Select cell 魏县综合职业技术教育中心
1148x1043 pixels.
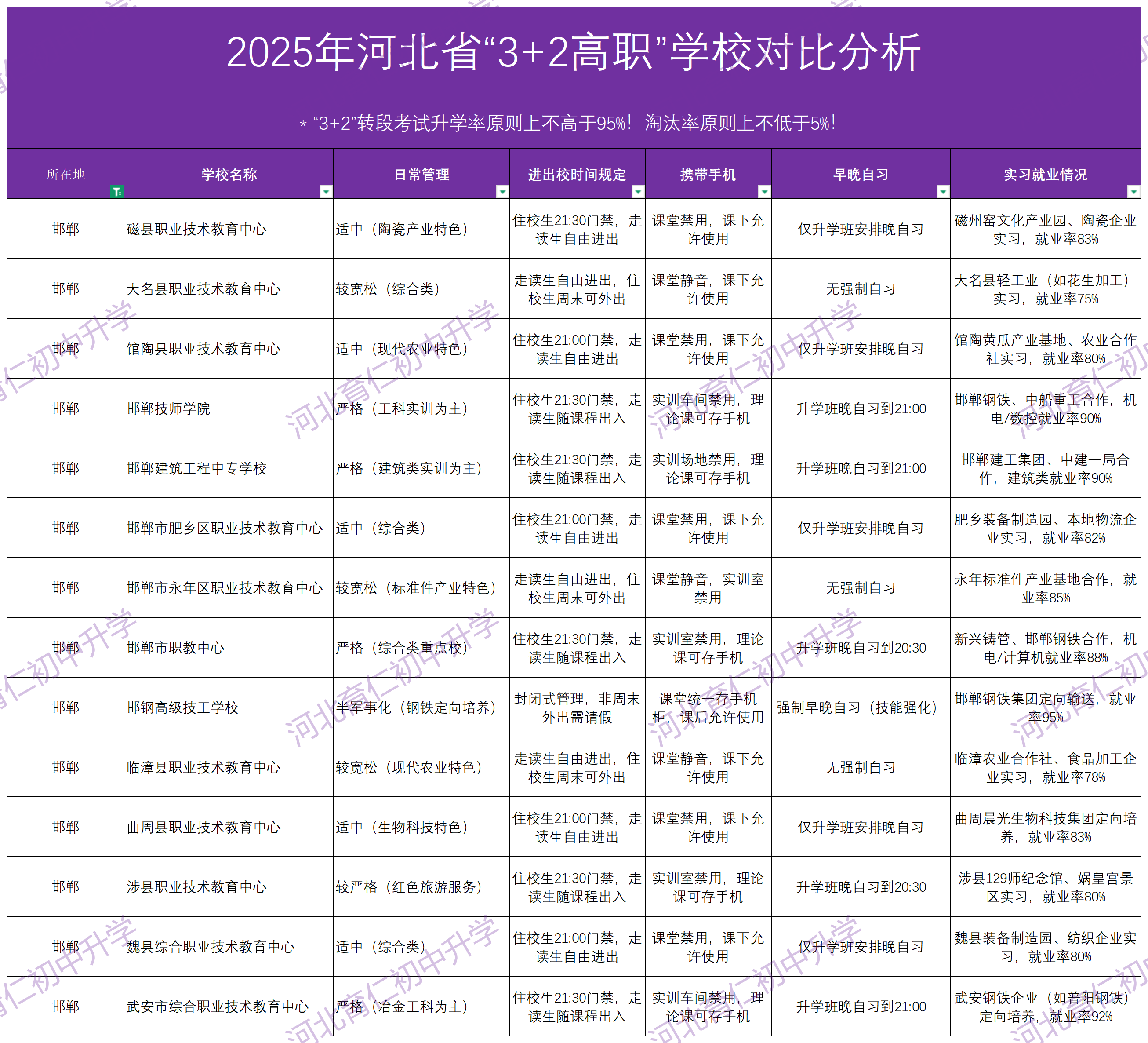coord(229,947)
